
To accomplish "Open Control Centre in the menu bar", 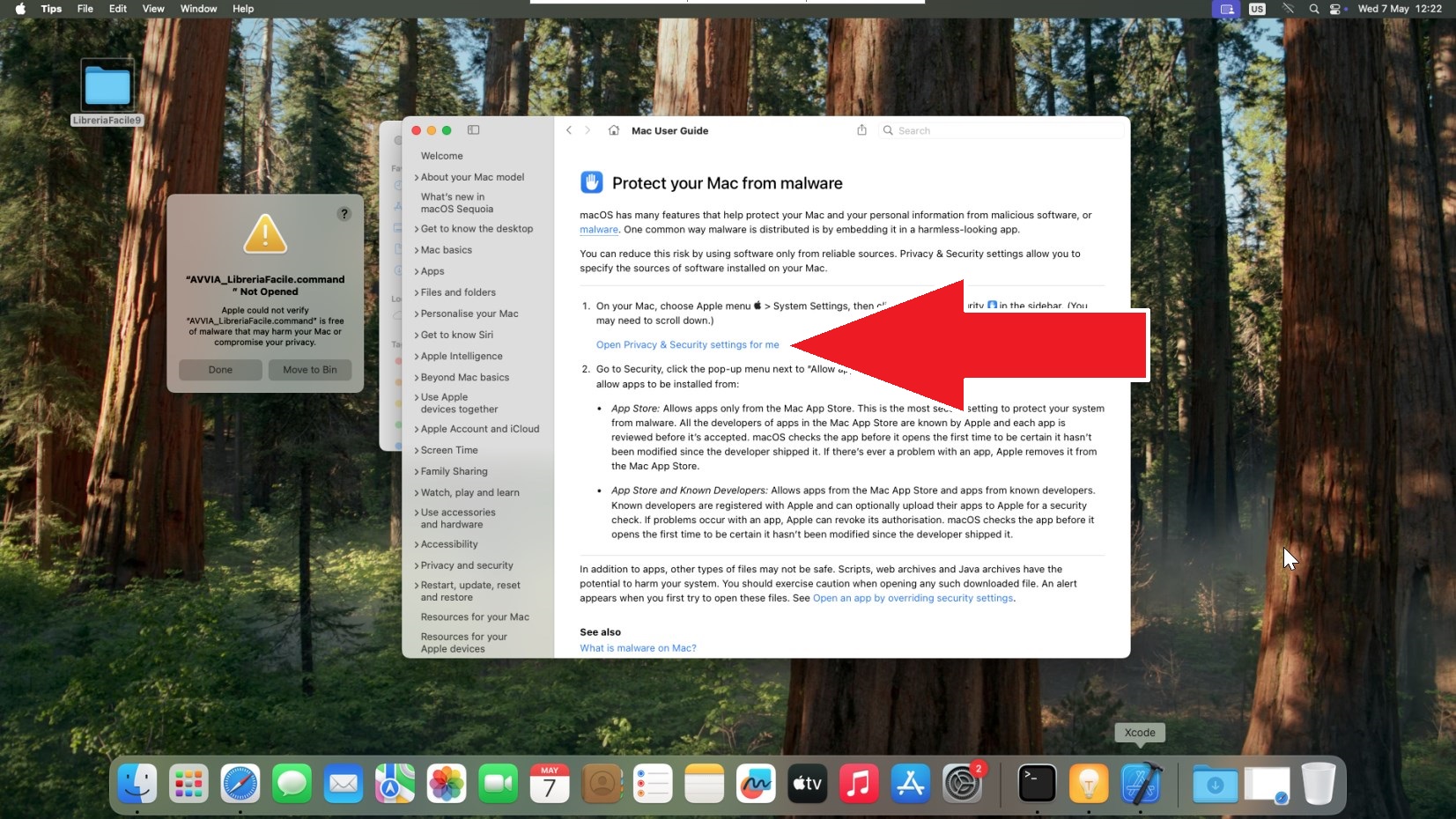I will coord(1336,9).
